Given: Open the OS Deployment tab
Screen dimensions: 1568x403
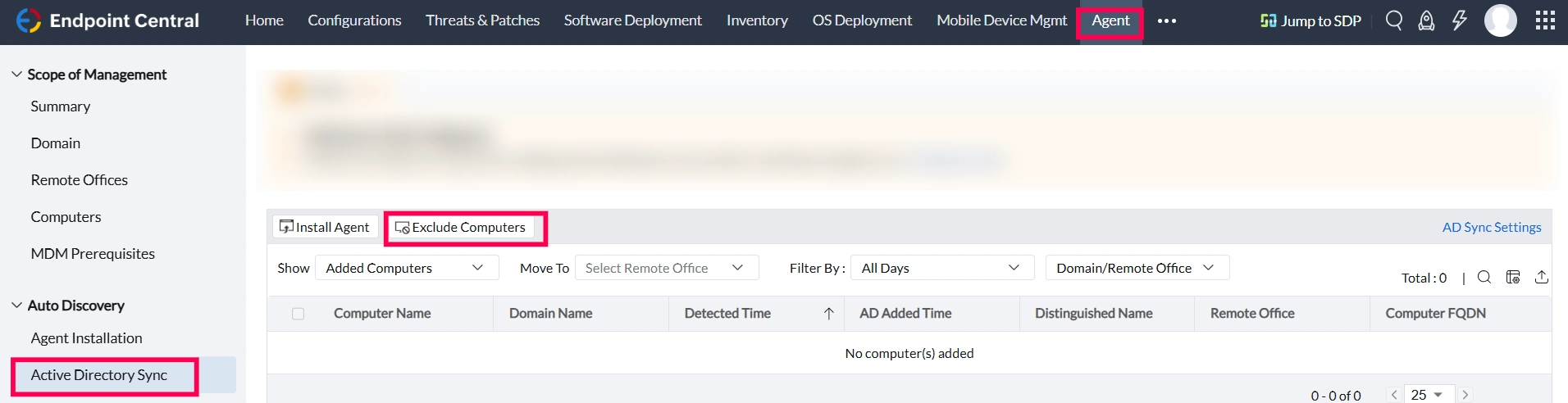Looking at the screenshot, I should tap(862, 20).
